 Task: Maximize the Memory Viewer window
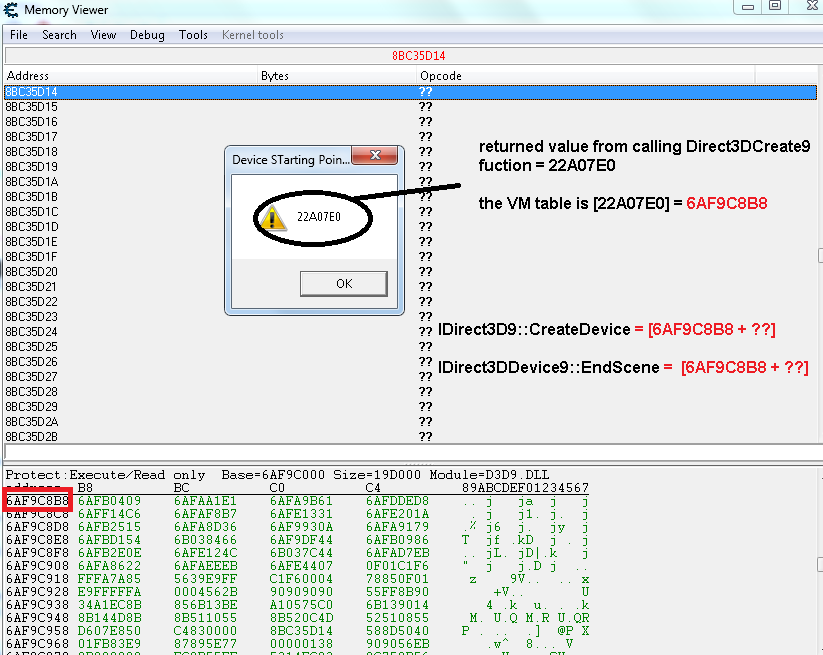click(x=774, y=7)
